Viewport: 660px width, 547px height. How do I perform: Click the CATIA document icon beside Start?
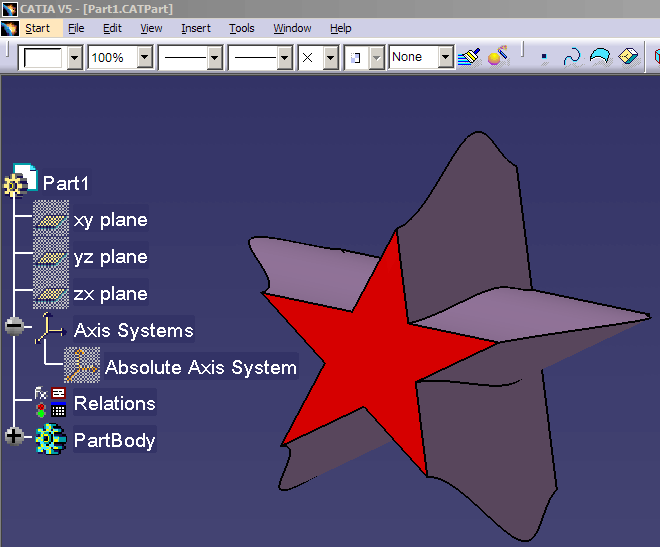(x=10, y=28)
